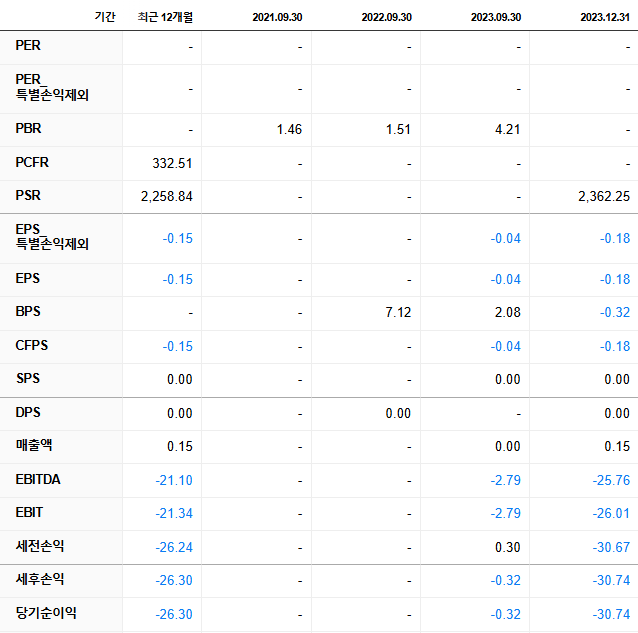Image resolution: width=638 pixels, height=633 pixels.
Task: Select EBITDA value -21.10
Action: pyautogui.click(x=174, y=480)
